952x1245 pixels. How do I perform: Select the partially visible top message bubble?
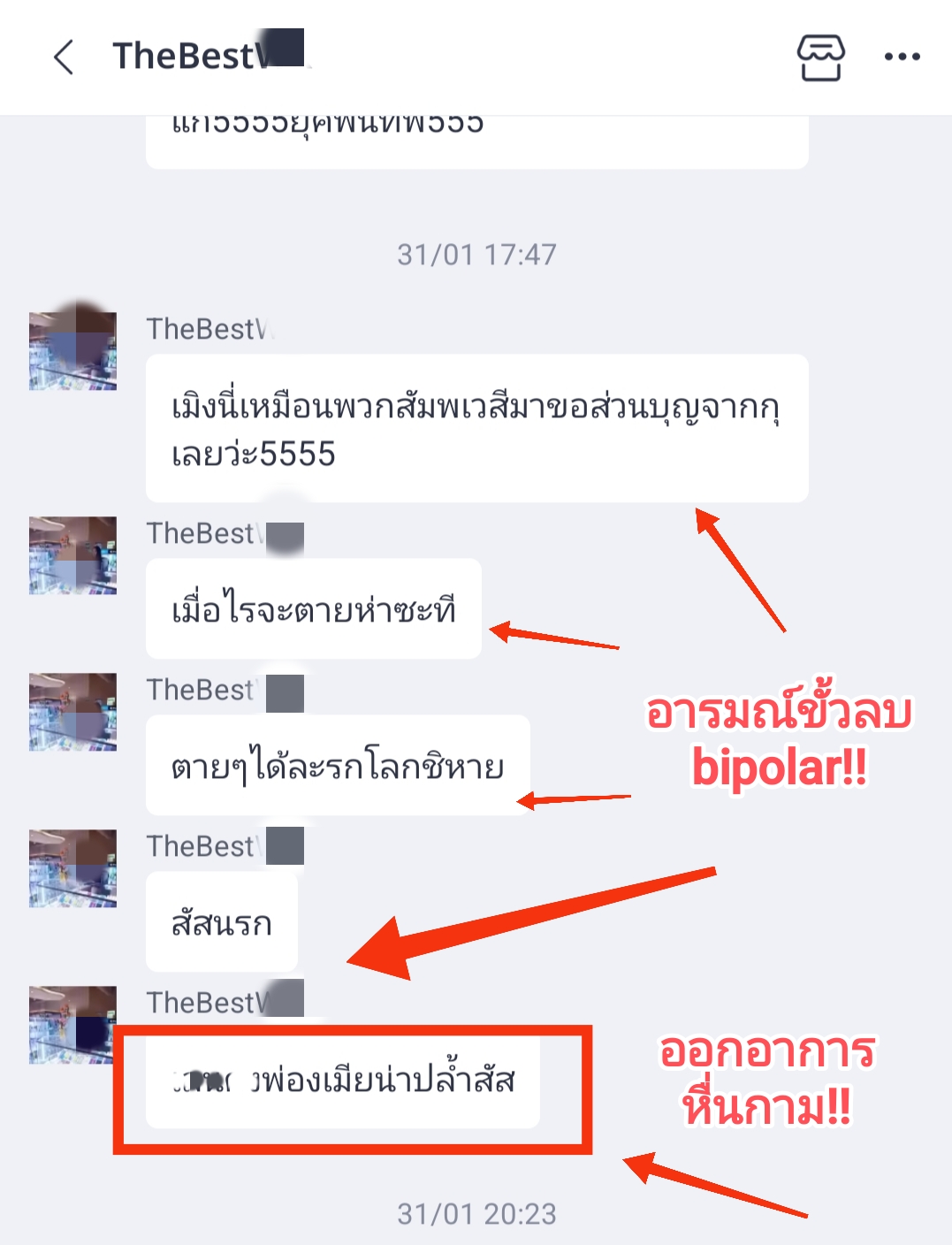477,141
